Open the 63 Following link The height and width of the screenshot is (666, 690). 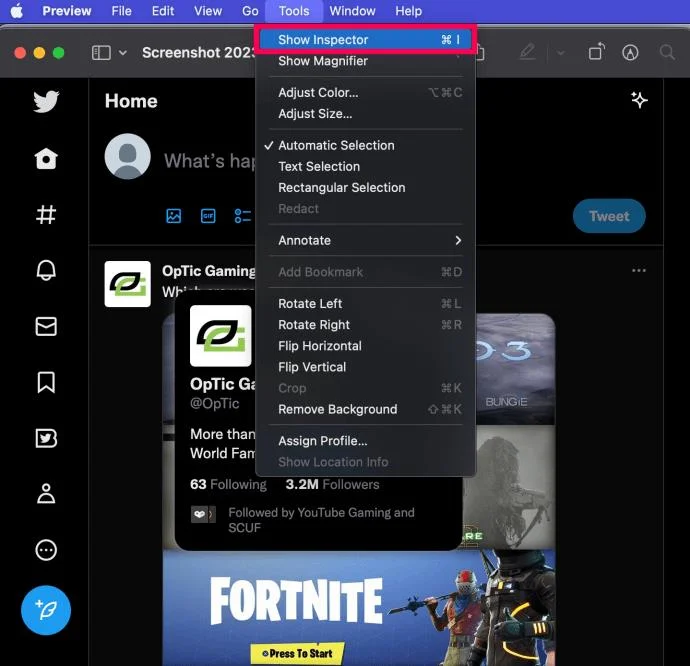(x=228, y=484)
